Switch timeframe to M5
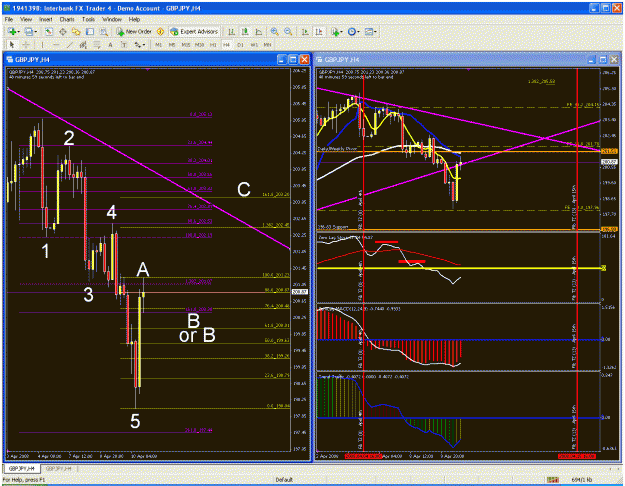Viewport: 625px width, 486px height. (x=172, y=45)
